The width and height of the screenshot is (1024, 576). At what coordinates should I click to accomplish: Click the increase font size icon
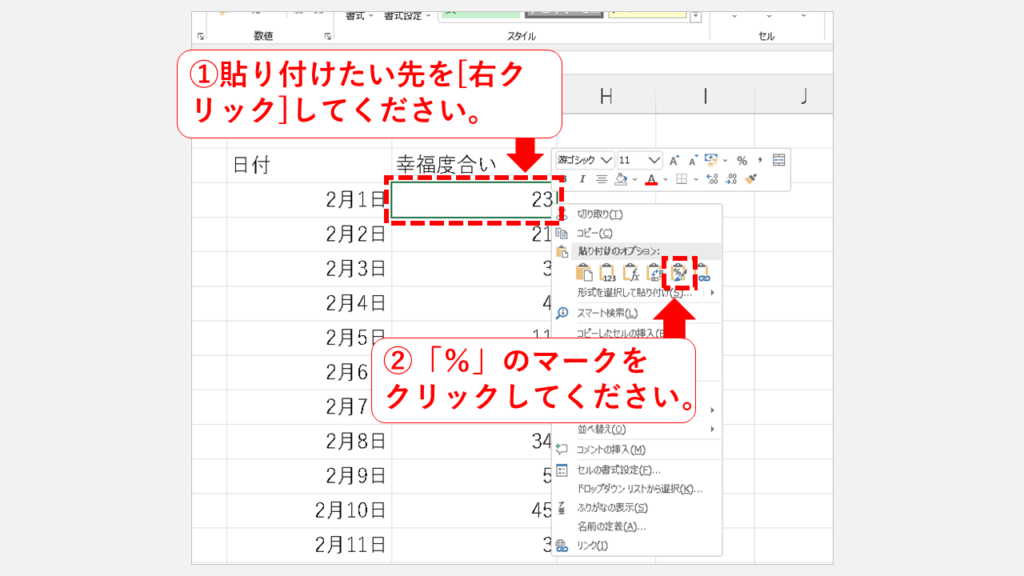click(x=675, y=160)
